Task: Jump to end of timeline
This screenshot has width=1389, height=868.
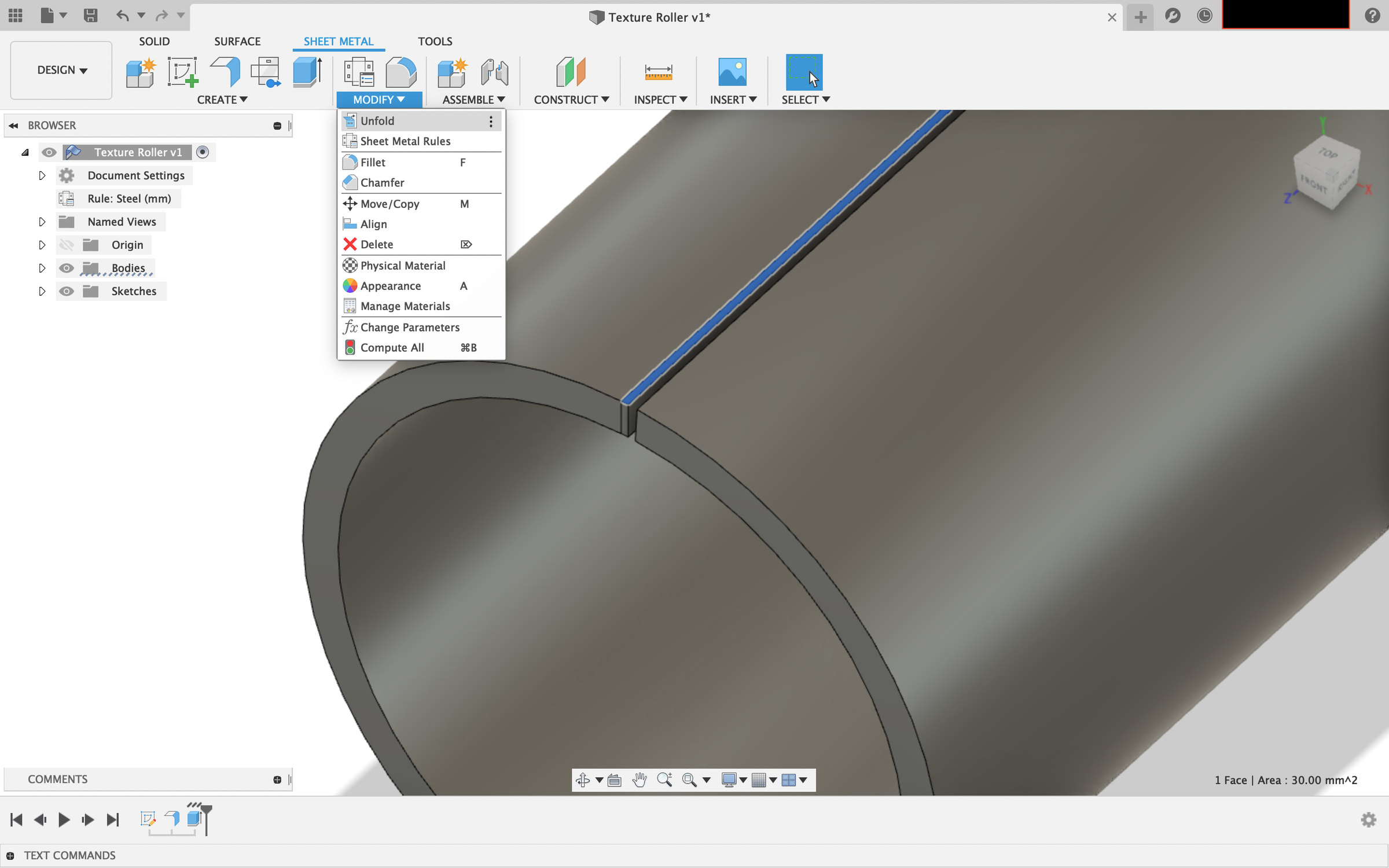Action: pos(112,819)
